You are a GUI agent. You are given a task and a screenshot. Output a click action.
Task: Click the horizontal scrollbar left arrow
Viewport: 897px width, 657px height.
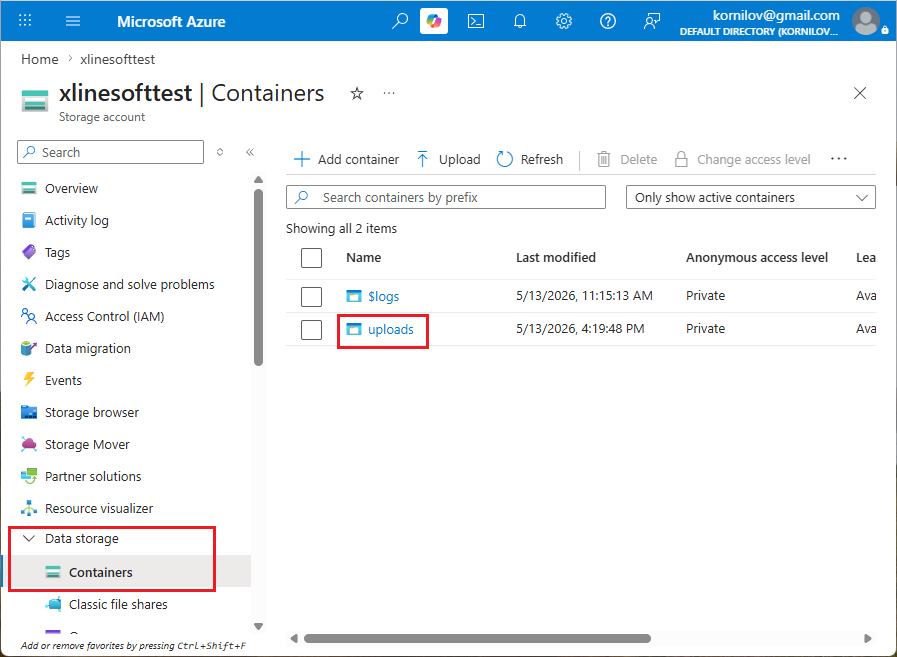(294, 638)
